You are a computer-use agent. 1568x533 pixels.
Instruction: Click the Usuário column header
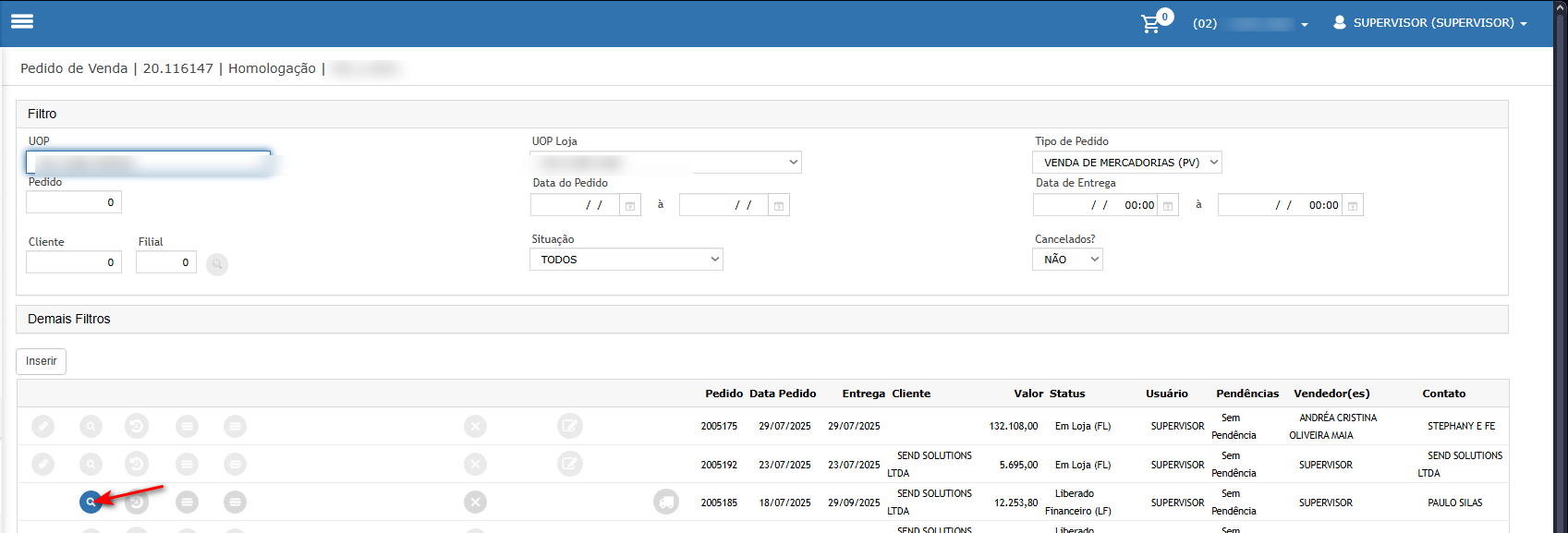tap(1167, 394)
